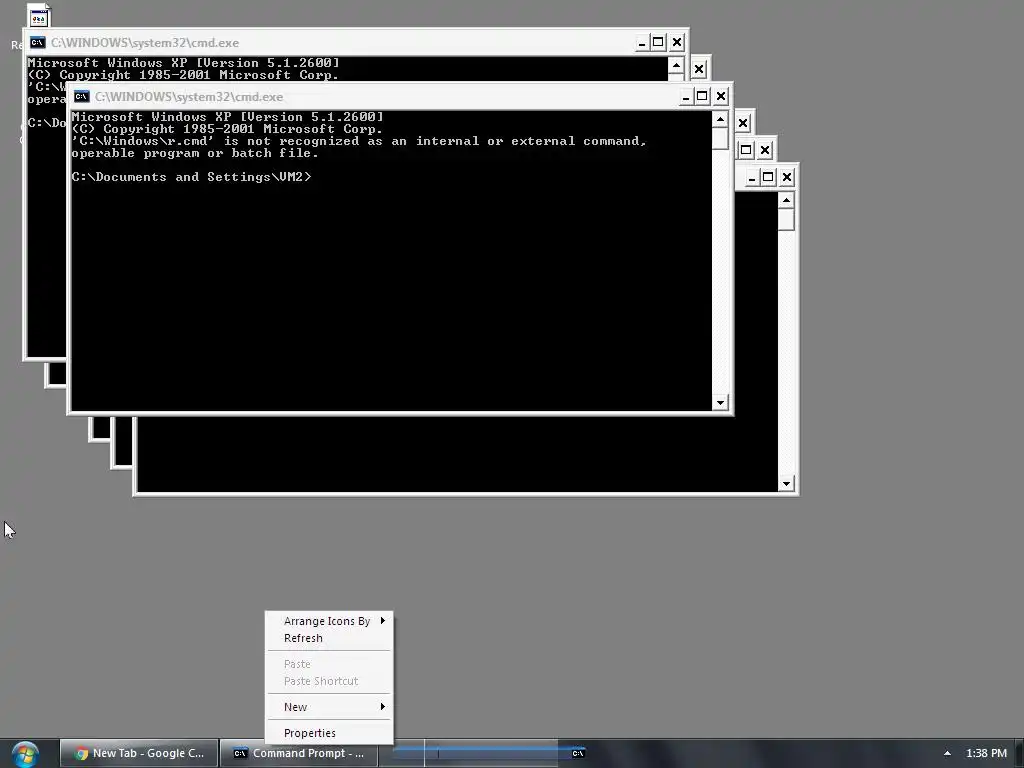Viewport: 1024px width, 768px height.
Task: Select Properties in the context menu
Action: click(x=330, y=733)
